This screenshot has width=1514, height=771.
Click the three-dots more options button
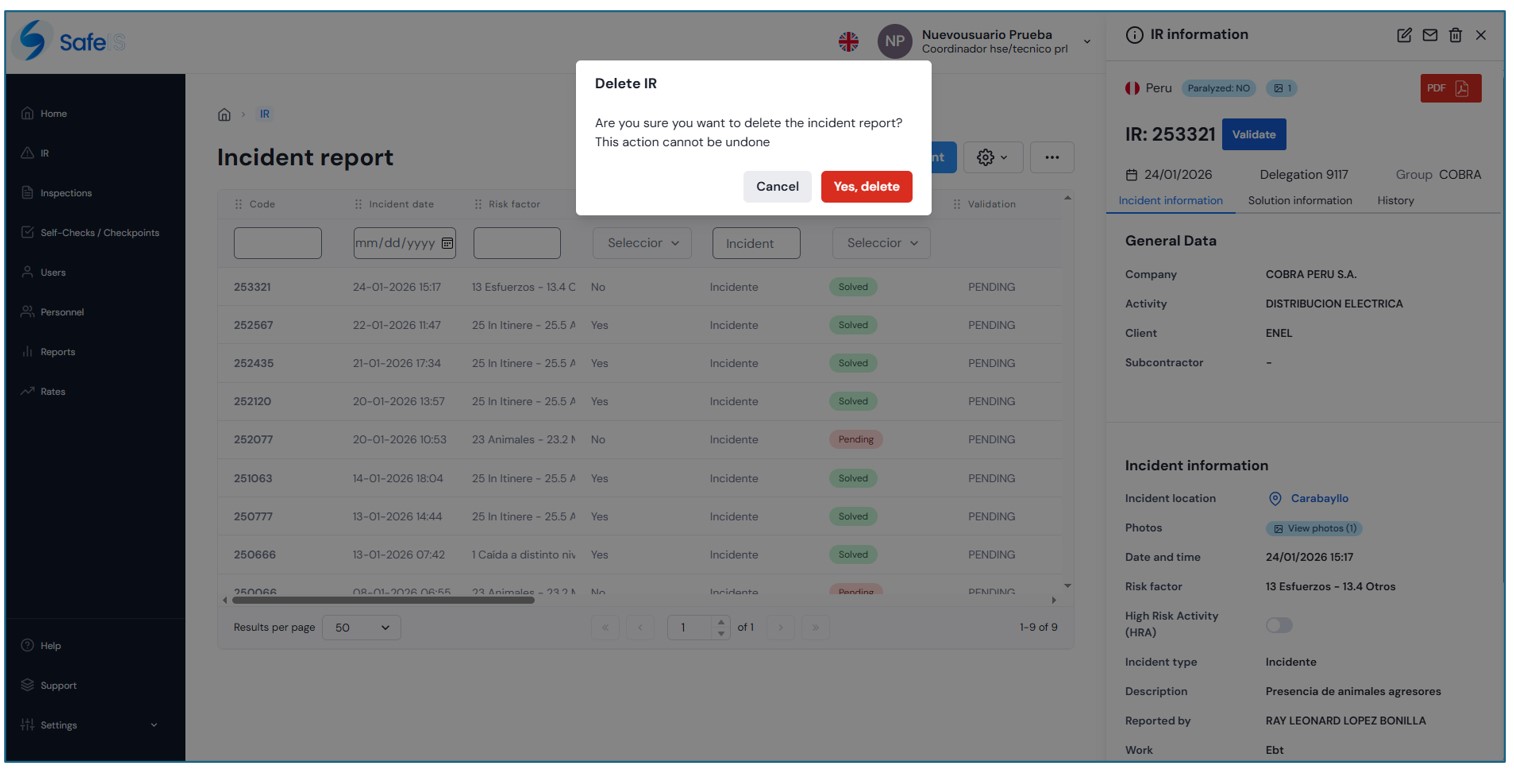point(1051,157)
